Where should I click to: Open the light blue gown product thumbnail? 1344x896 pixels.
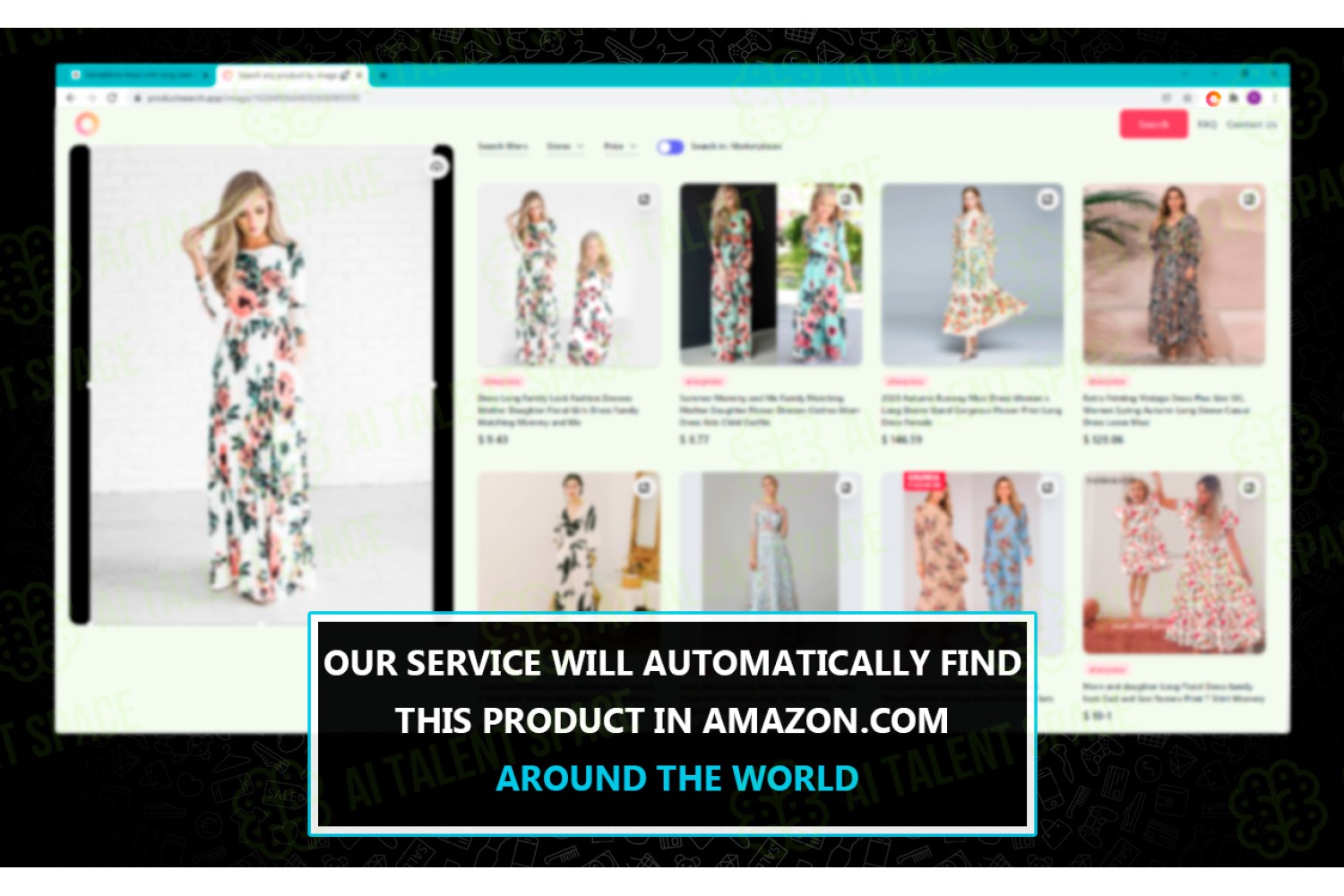(771, 542)
